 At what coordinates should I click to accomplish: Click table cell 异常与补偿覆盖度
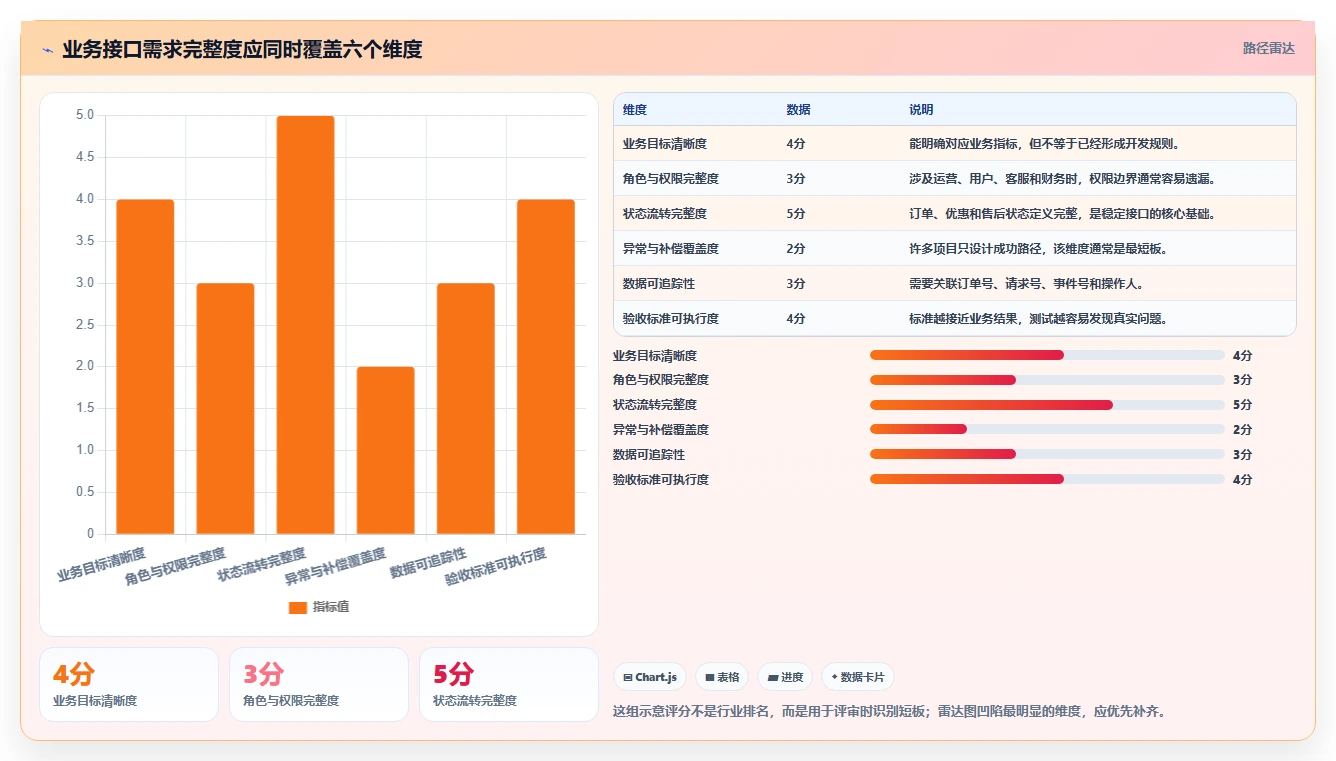point(670,249)
